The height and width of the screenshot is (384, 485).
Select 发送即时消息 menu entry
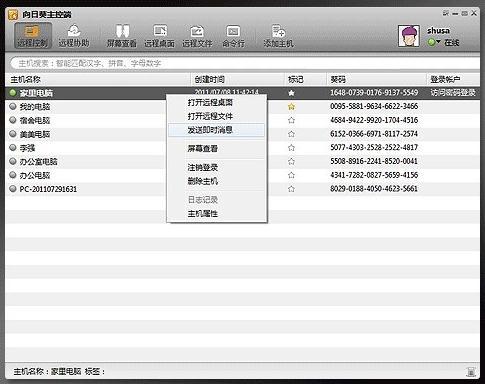[216, 130]
